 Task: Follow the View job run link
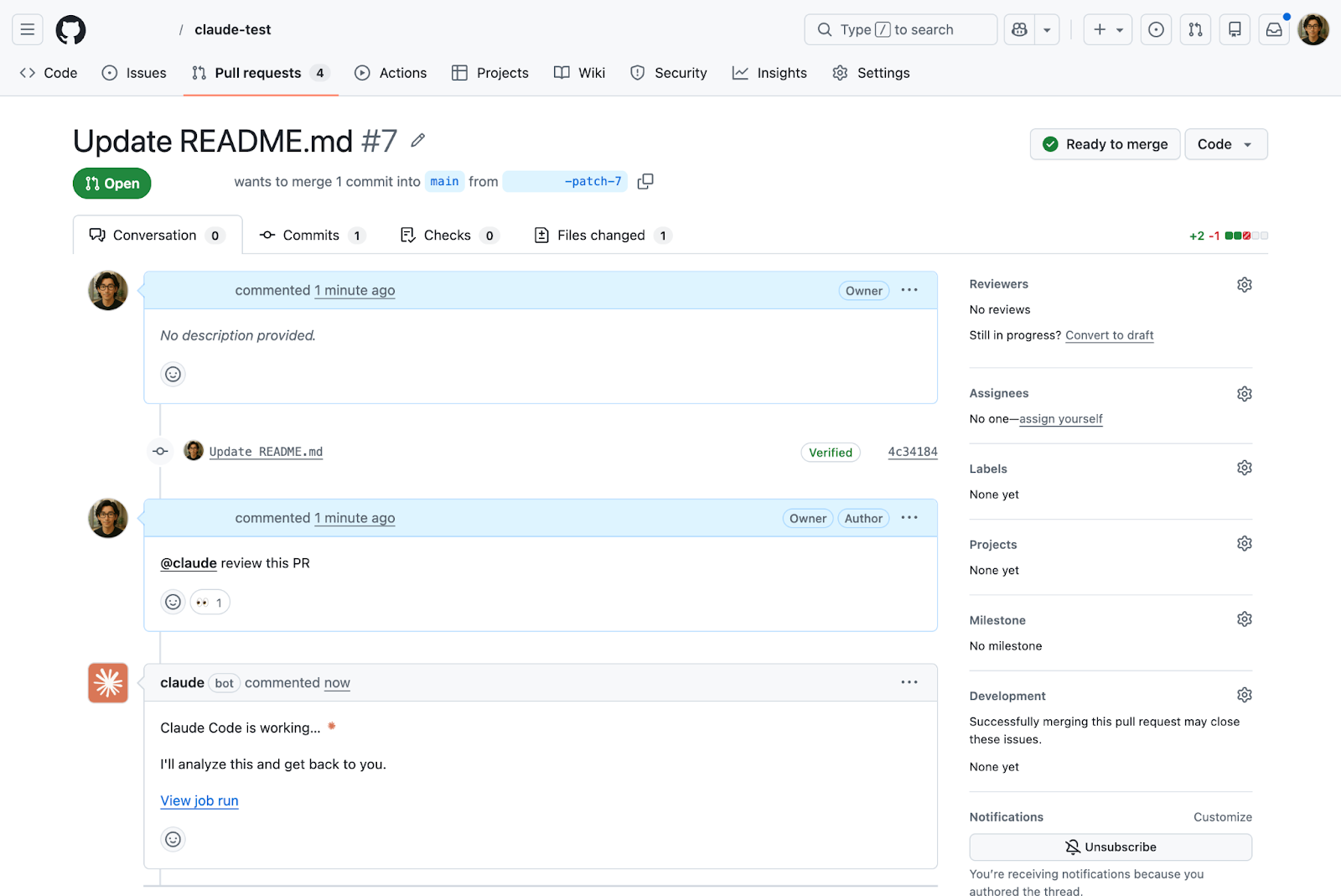pyautogui.click(x=199, y=800)
